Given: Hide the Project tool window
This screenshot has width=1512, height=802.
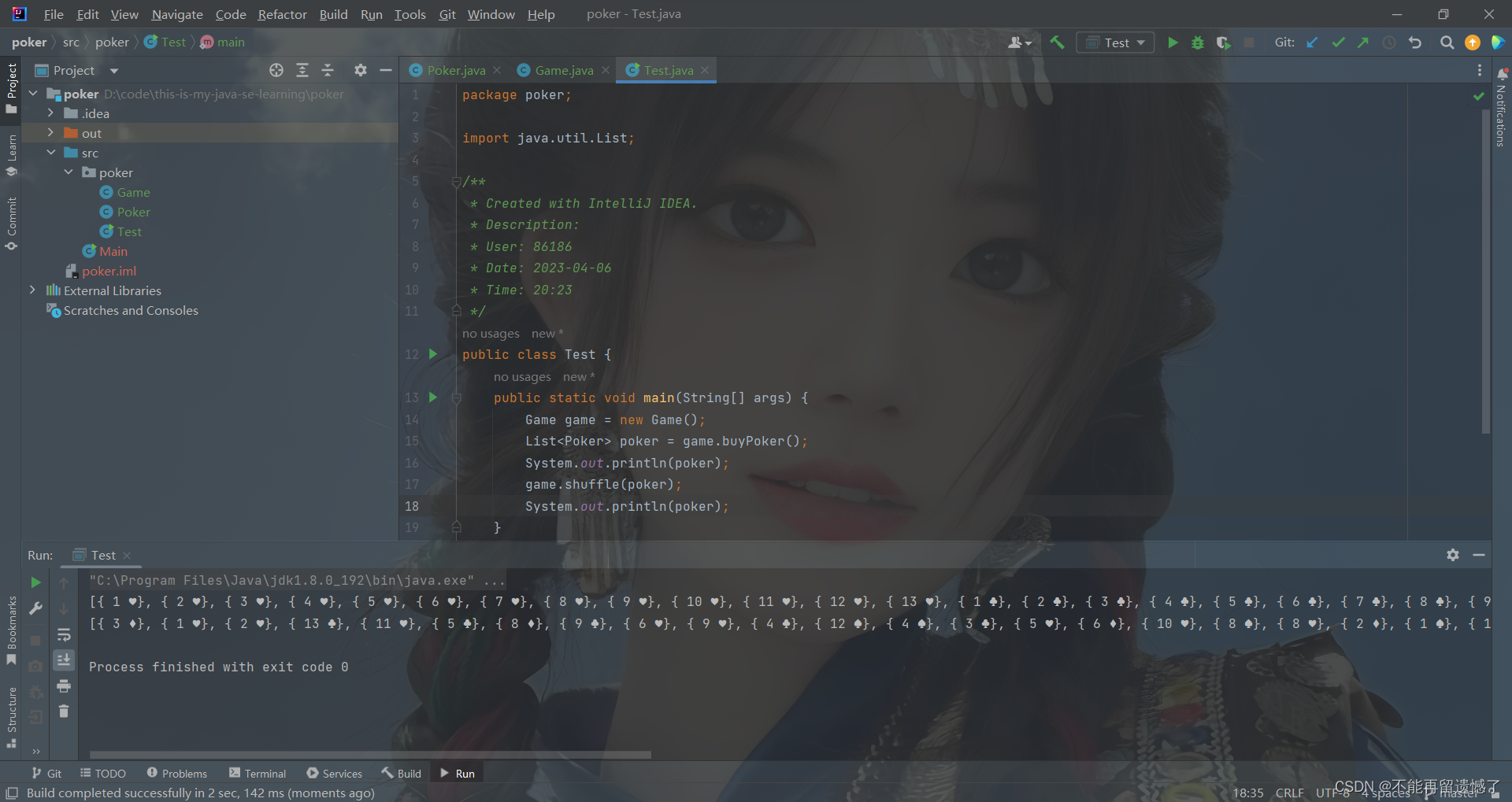Looking at the screenshot, I should (x=386, y=70).
